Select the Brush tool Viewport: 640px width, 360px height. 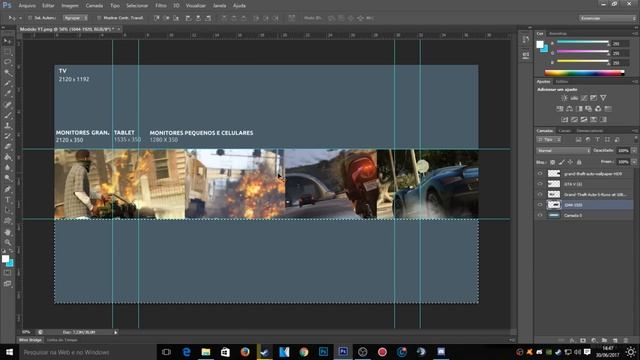click(x=7, y=115)
